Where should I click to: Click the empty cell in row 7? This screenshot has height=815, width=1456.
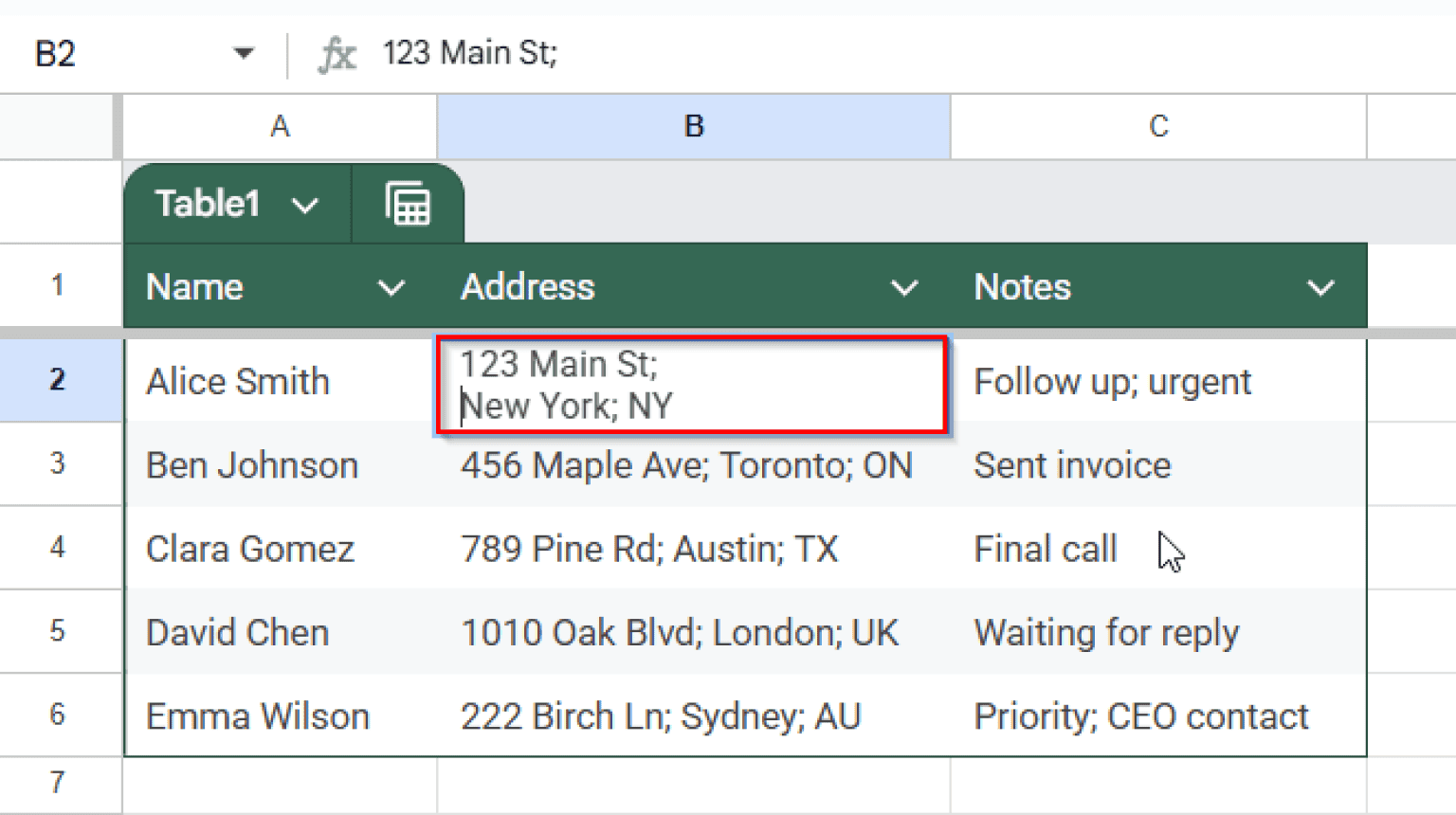pyautogui.click(x=280, y=785)
